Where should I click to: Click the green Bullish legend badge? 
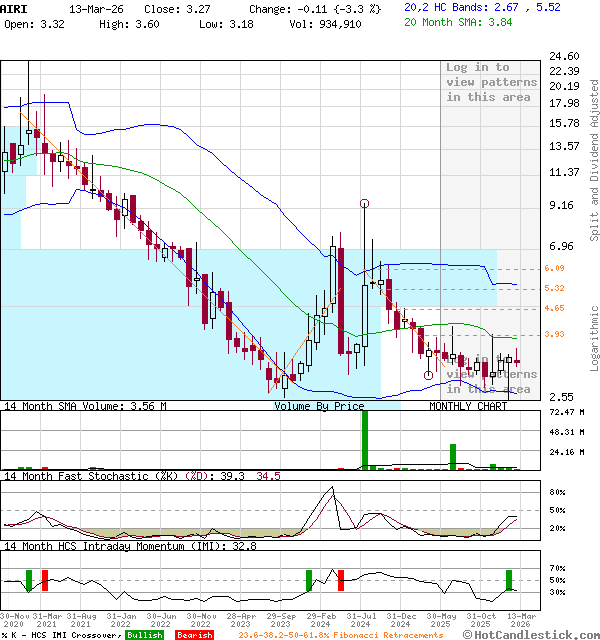(x=144, y=635)
